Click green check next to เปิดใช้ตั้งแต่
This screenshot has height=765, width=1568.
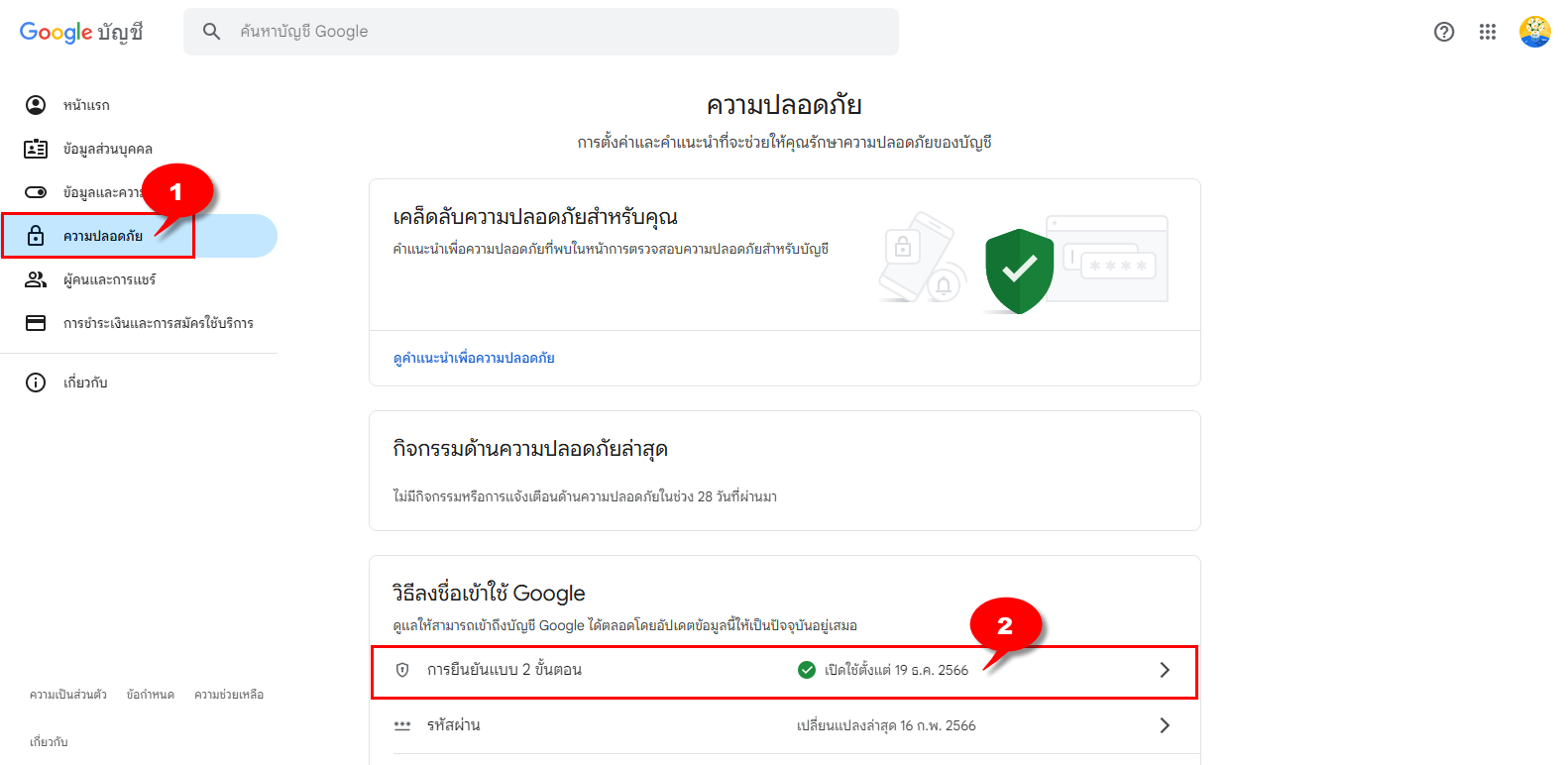point(807,670)
